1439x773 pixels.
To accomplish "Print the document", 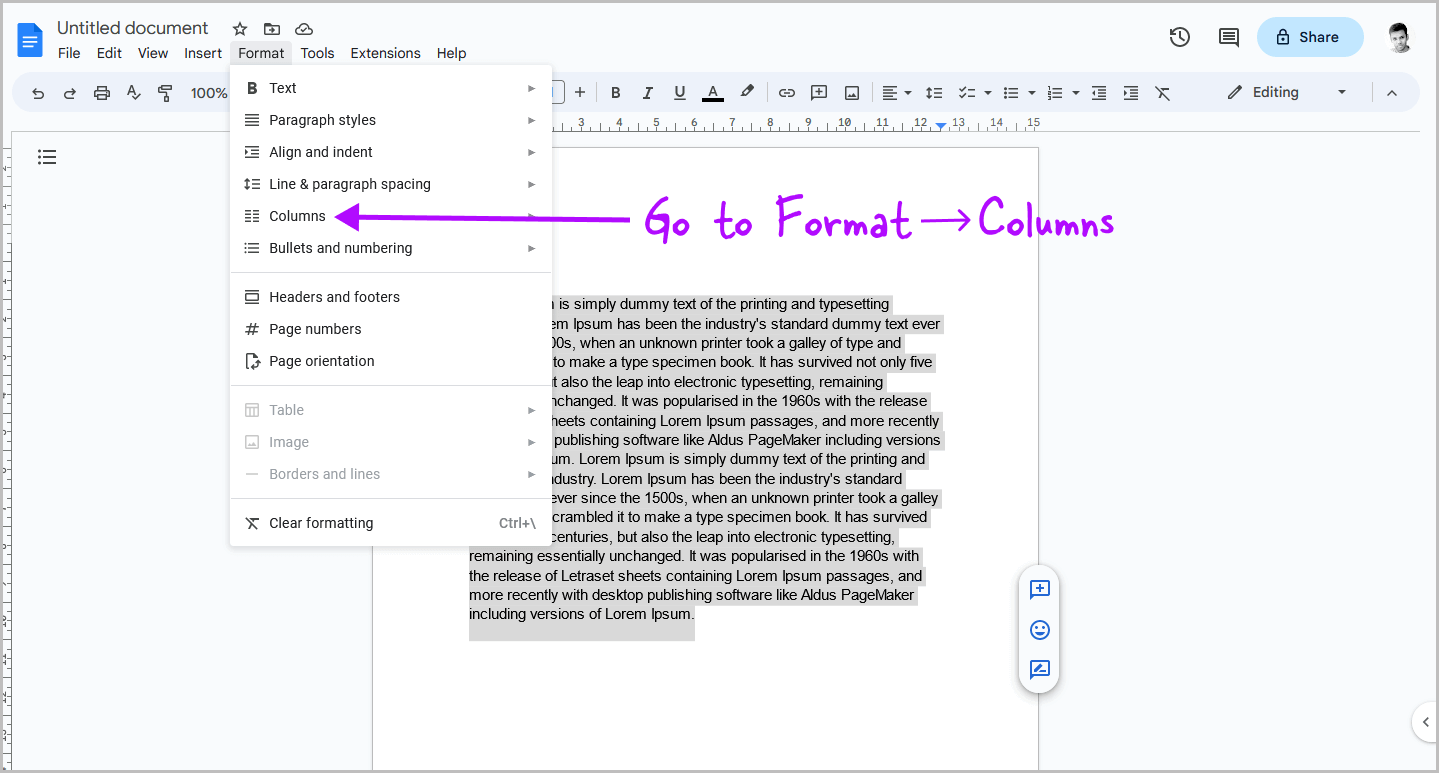I will click(x=101, y=92).
